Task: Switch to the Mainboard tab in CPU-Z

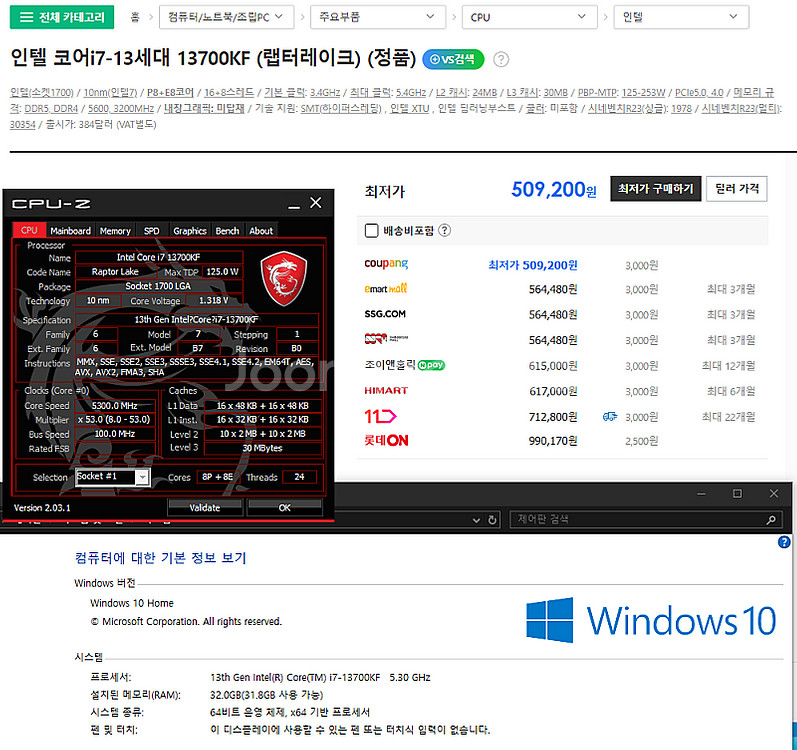Action: pyautogui.click(x=71, y=231)
